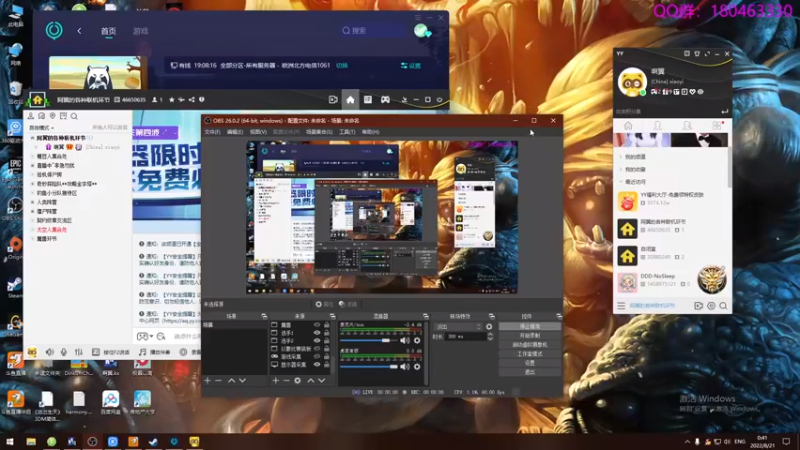Click search icon in YY channel sidebar
The height and width of the screenshot is (450, 800).
74,116
